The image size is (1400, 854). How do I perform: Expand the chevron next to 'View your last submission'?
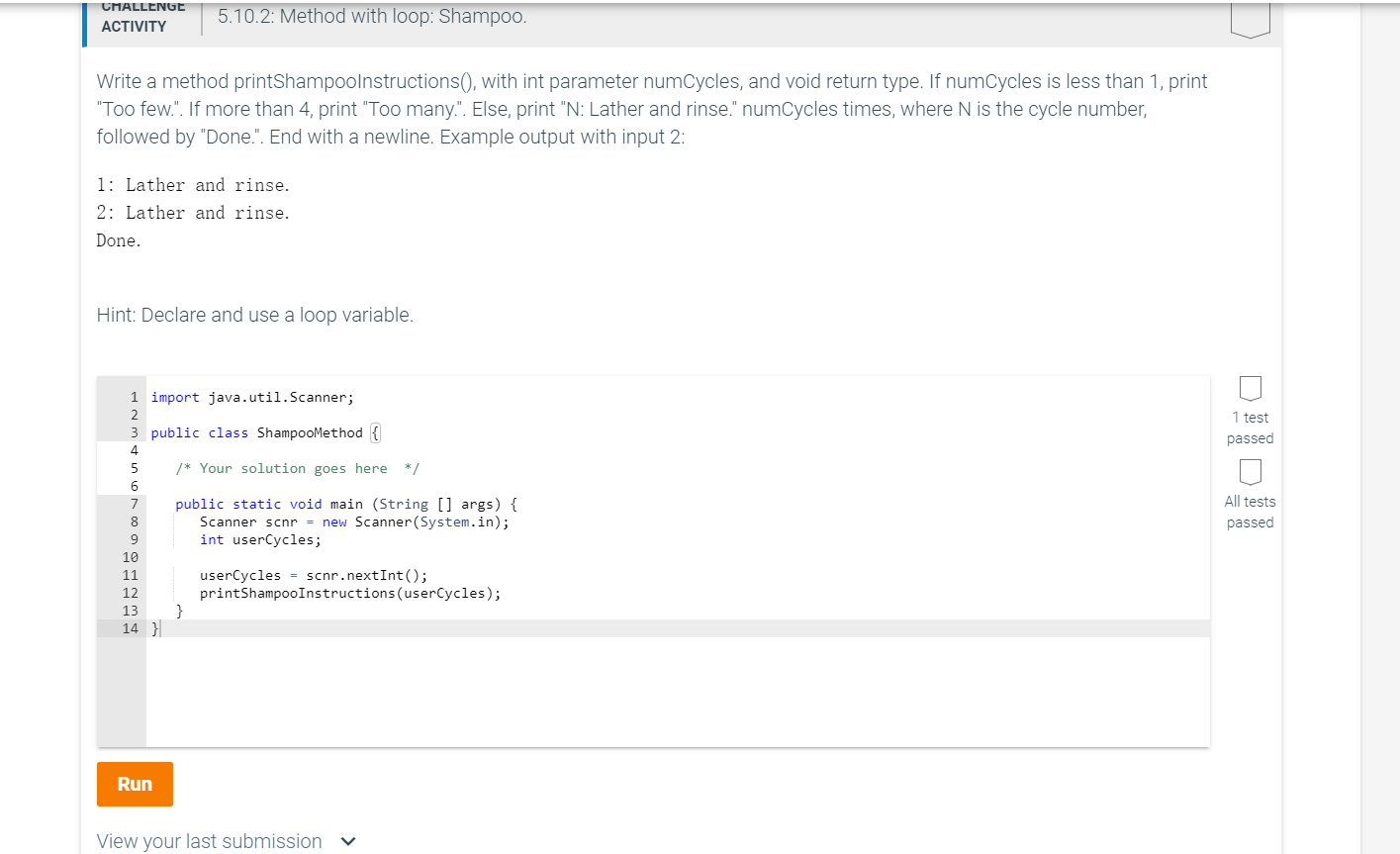pos(346,841)
